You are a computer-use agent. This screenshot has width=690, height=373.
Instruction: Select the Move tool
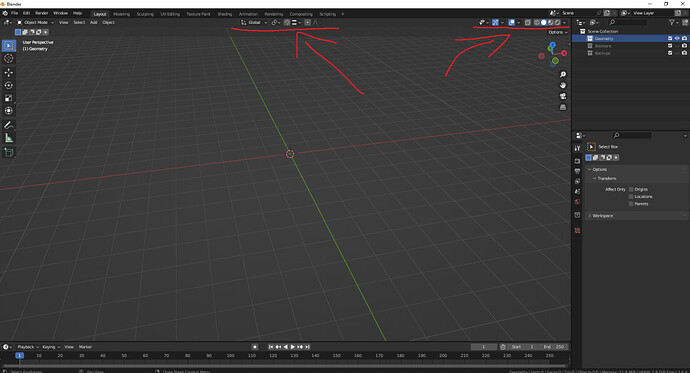pos(9,73)
